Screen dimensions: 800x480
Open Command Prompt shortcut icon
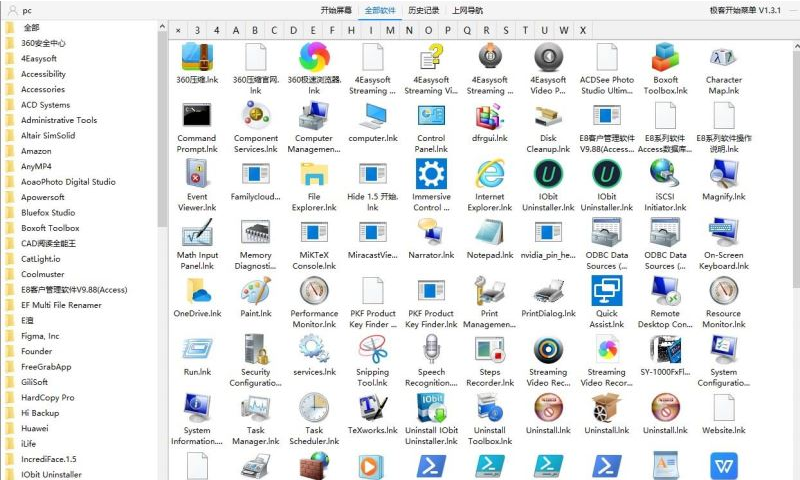click(x=197, y=116)
